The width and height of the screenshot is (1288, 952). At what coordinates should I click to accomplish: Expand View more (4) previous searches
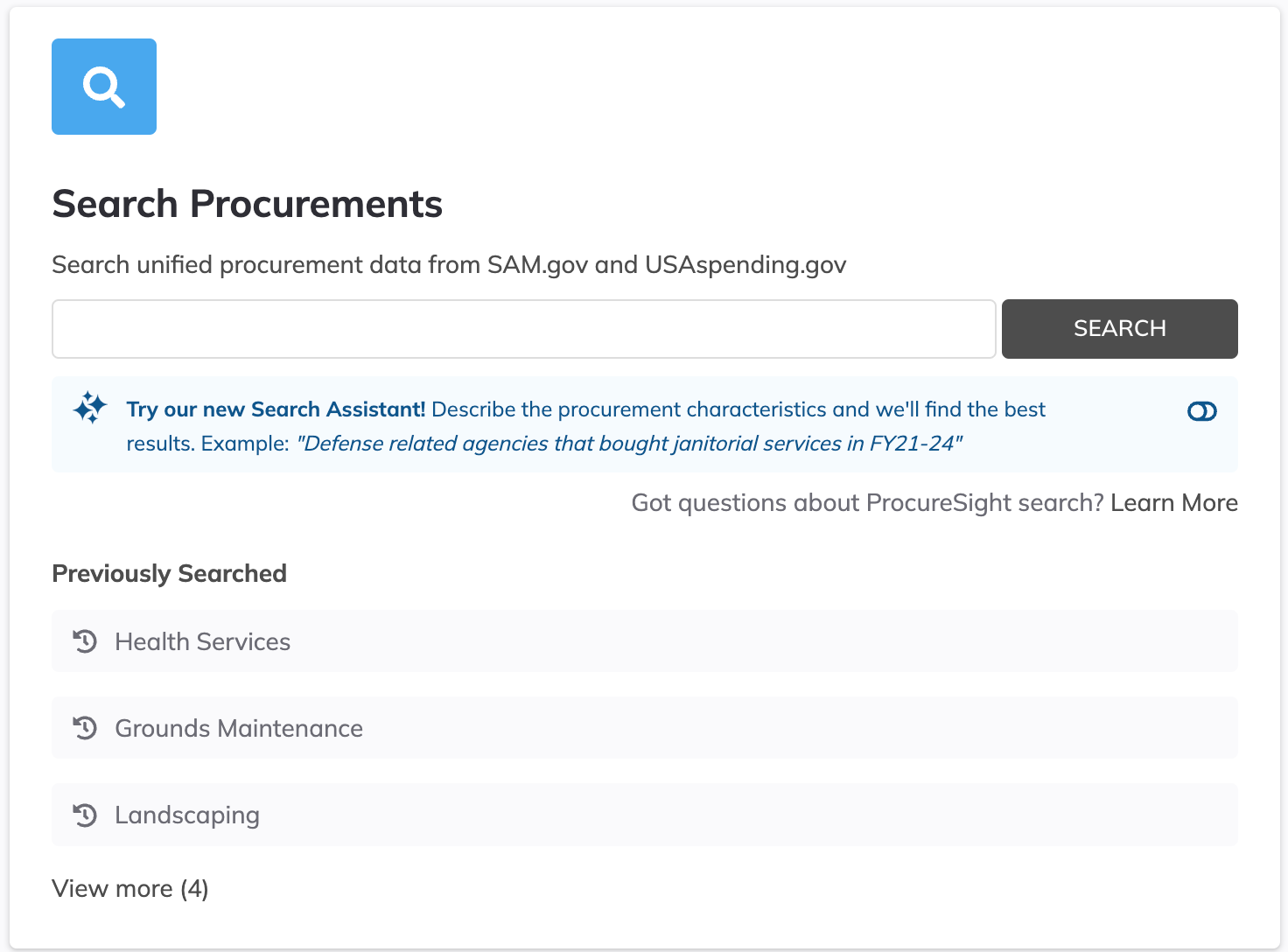tap(130, 889)
